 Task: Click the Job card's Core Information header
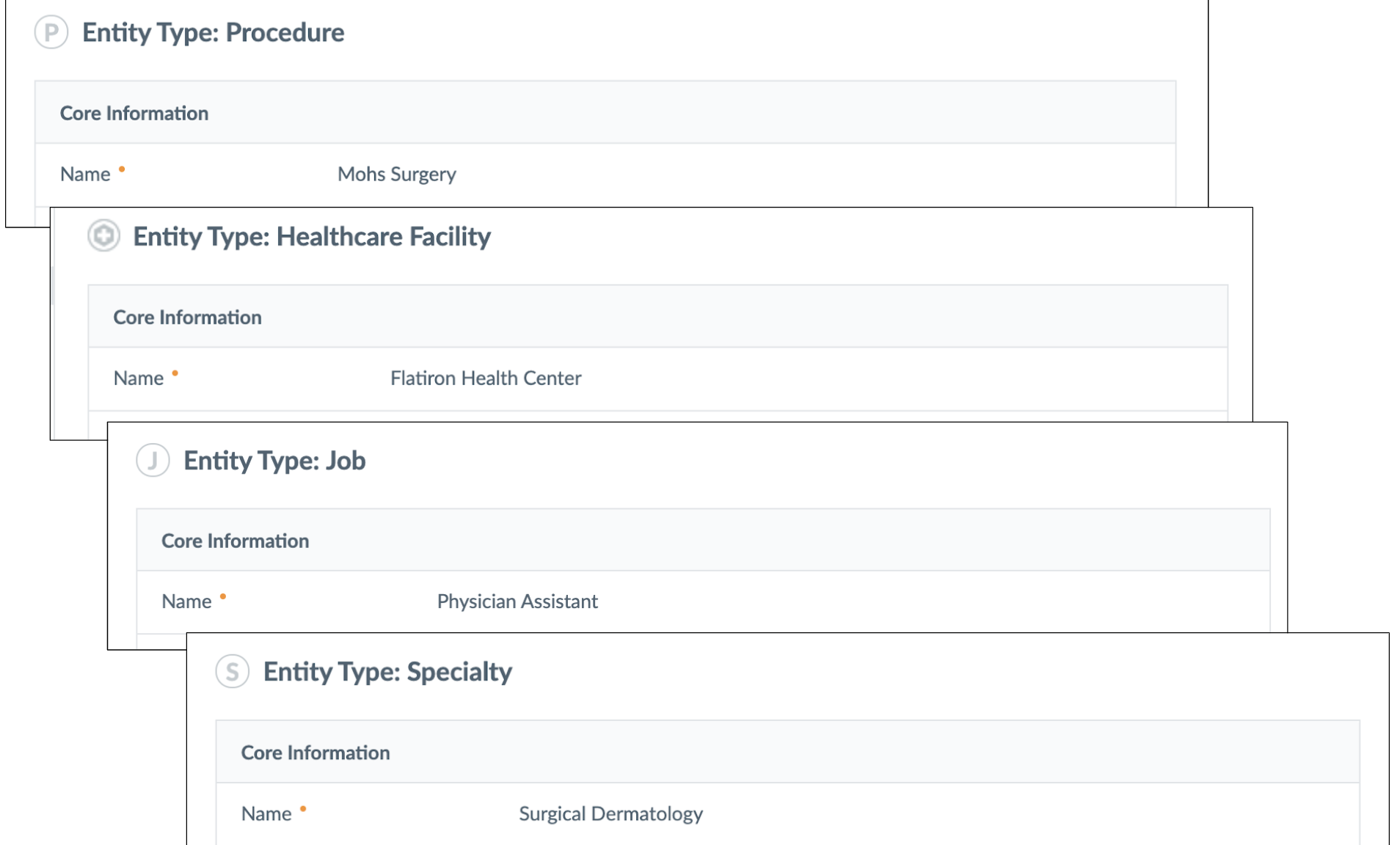703,541
